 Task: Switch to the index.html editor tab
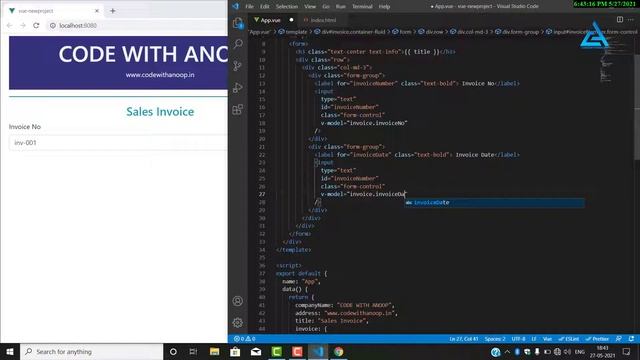(x=323, y=20)
